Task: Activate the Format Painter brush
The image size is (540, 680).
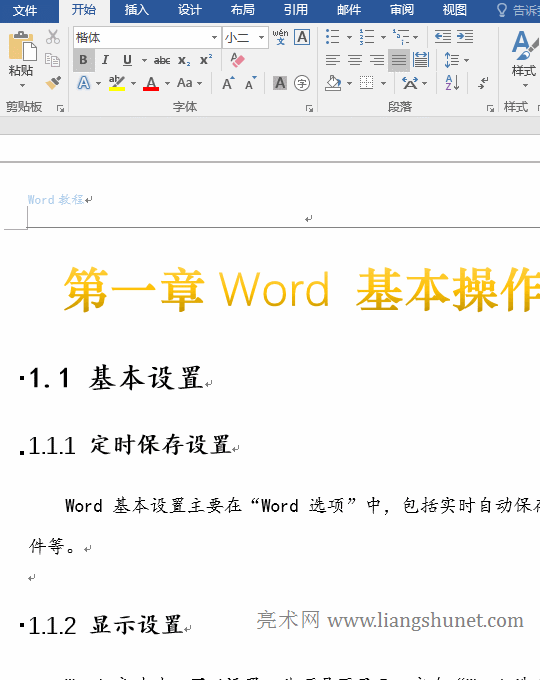Action: [53, 82]
